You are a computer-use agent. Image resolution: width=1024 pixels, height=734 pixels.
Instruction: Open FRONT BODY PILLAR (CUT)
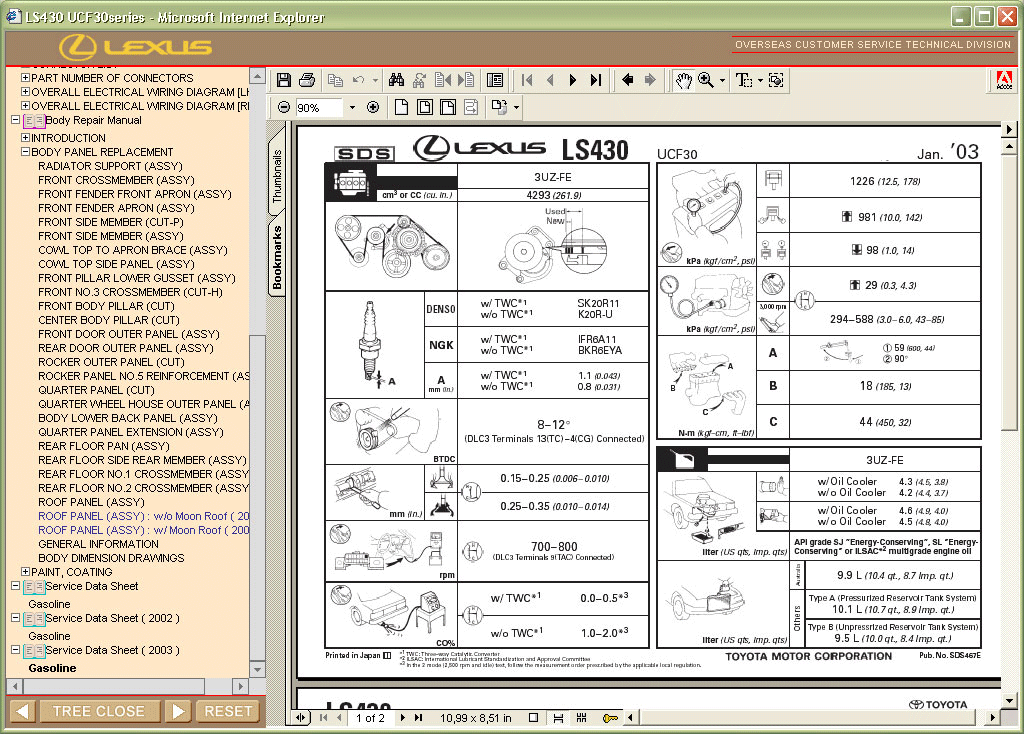coord(106,306)
